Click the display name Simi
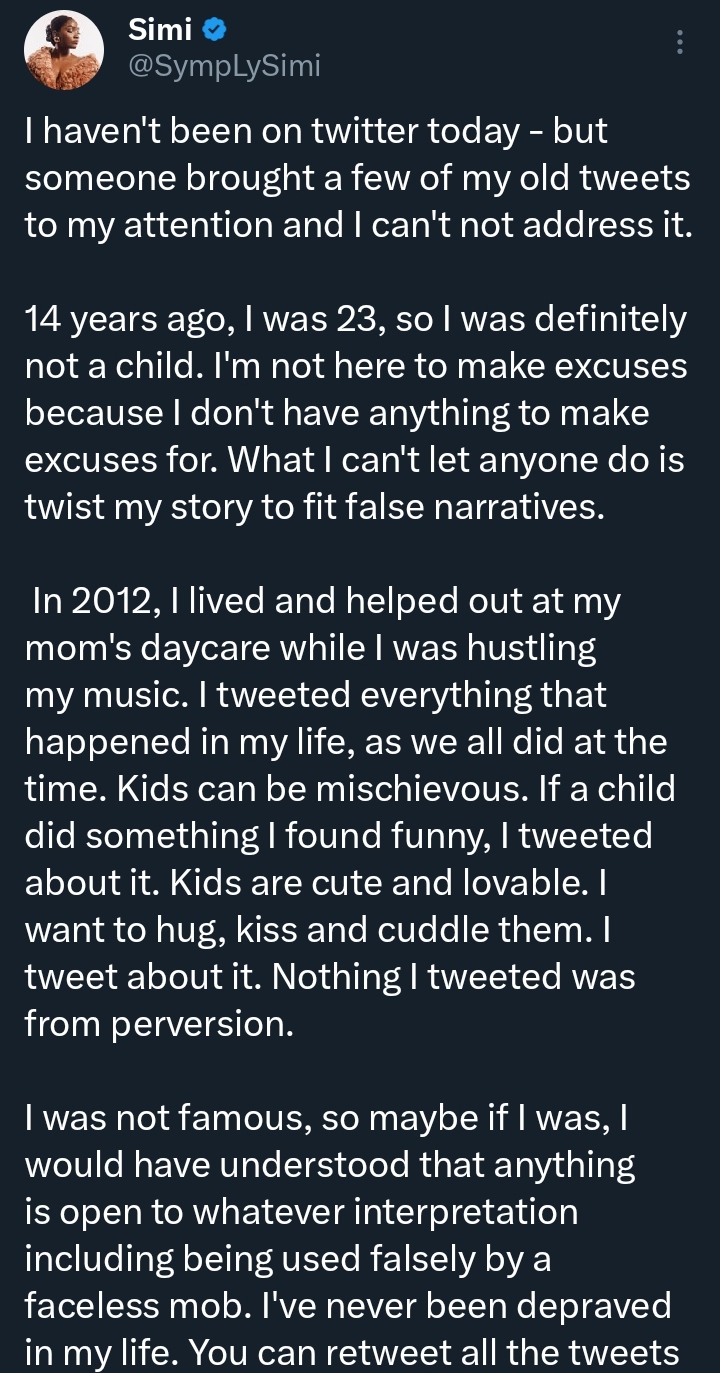Viewport: 720px width, 1373px height. click(160, 31)
